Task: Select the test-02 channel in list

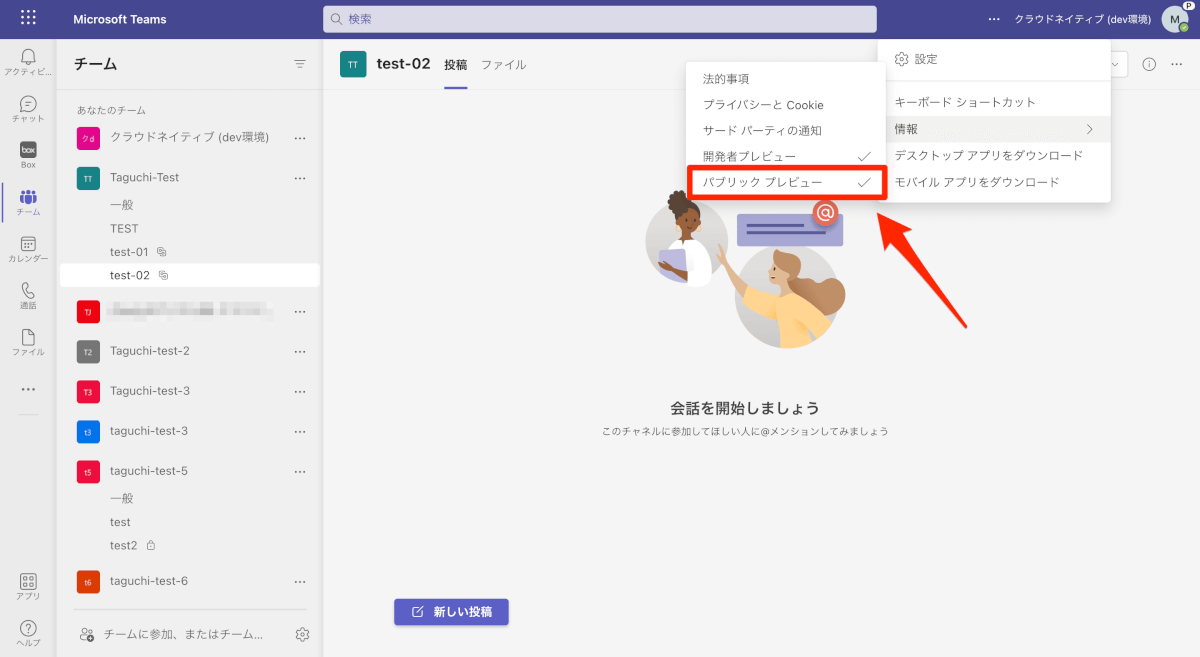Action: (189, 275)
